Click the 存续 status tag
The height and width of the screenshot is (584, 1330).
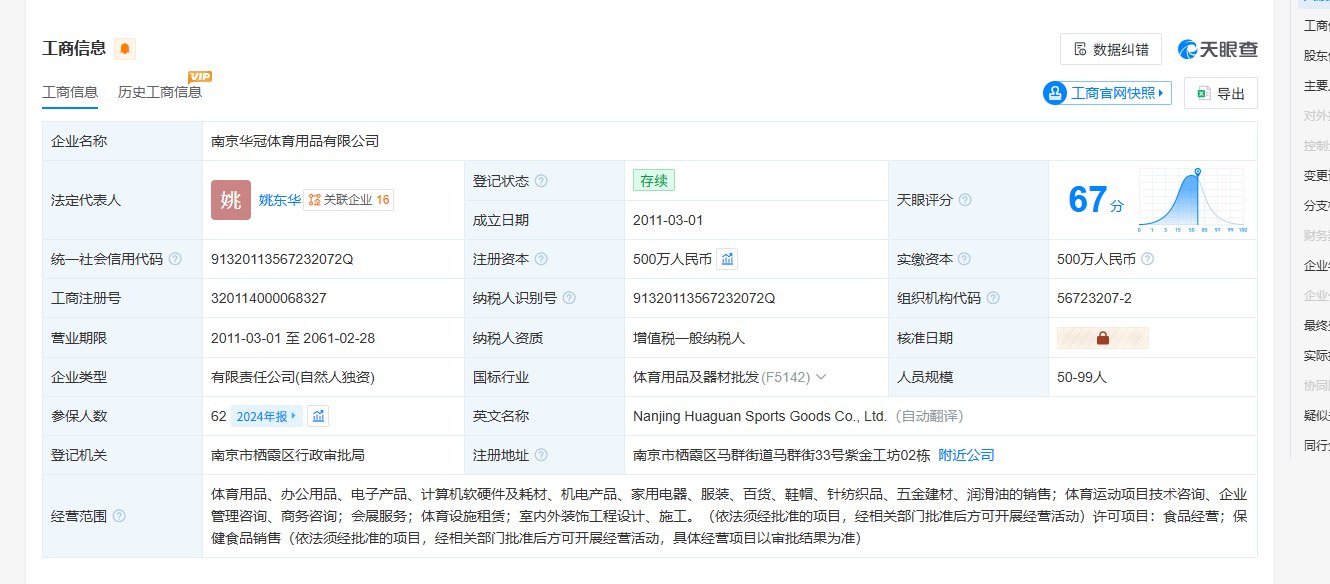coord(654,181)
